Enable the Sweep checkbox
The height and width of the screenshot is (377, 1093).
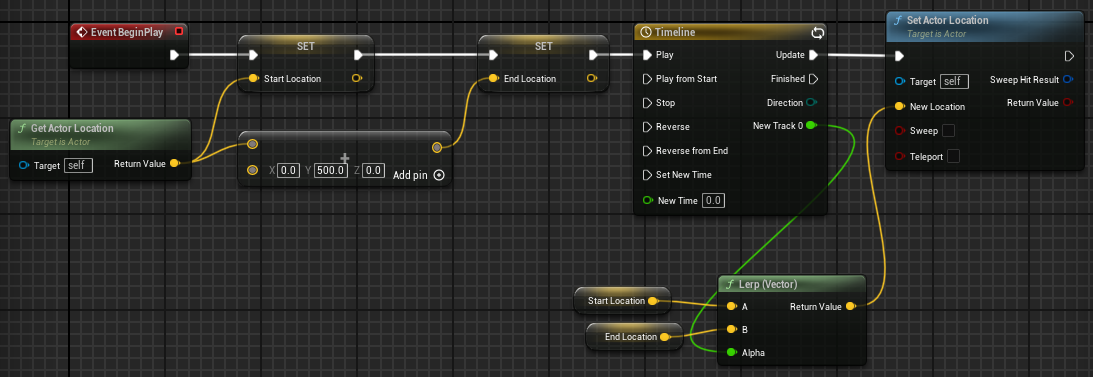point(948,130)
